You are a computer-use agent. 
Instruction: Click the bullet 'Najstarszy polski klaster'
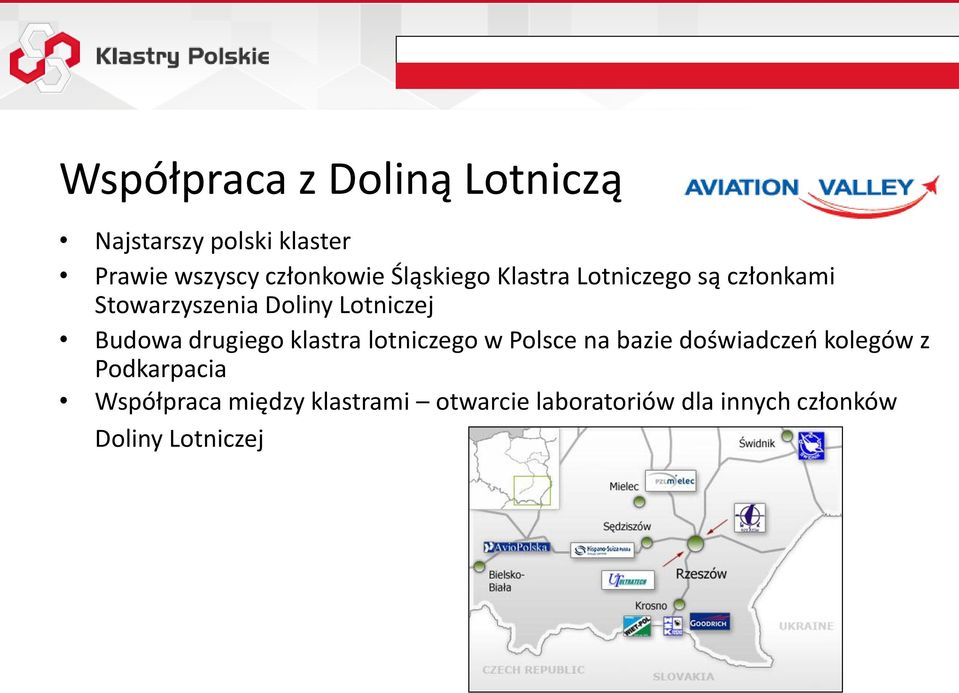point(223,241)
